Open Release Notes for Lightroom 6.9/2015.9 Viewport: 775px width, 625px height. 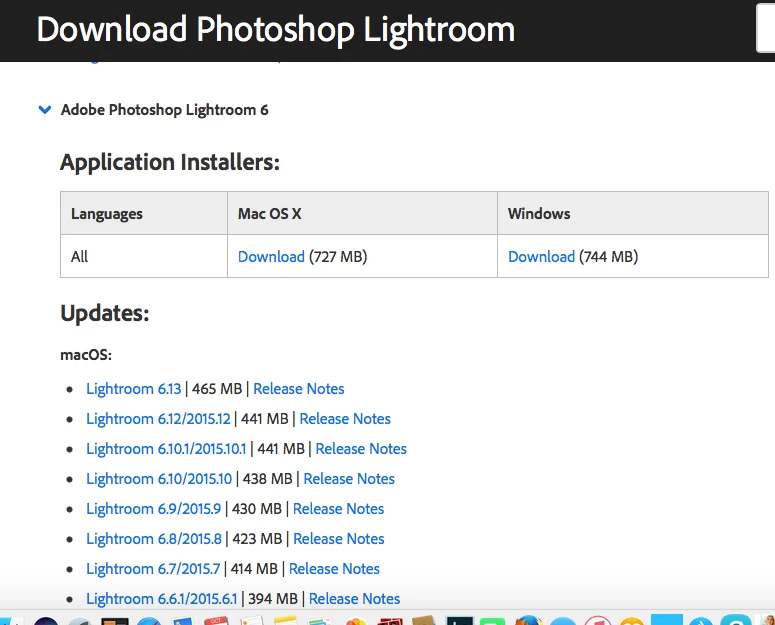338,509
